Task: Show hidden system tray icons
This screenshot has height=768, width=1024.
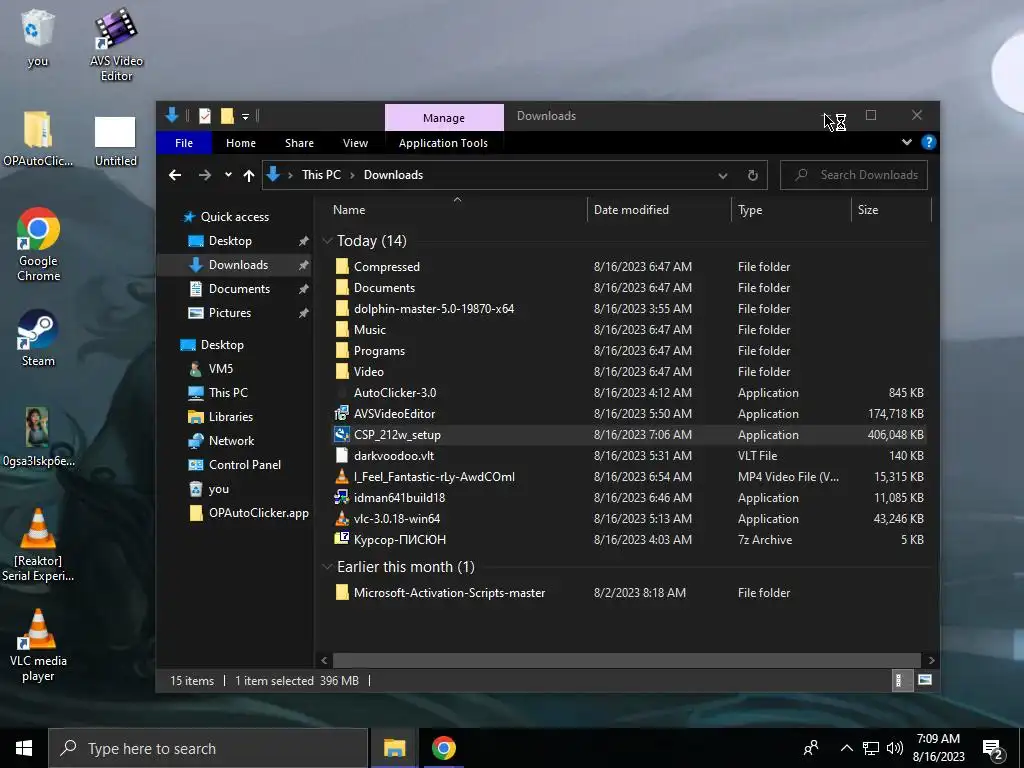Action: pyautogui.click(x=846, y=748)
